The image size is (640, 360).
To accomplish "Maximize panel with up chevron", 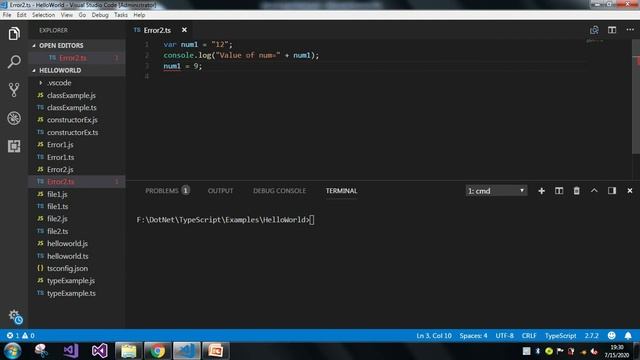I will tap(594, 191).
